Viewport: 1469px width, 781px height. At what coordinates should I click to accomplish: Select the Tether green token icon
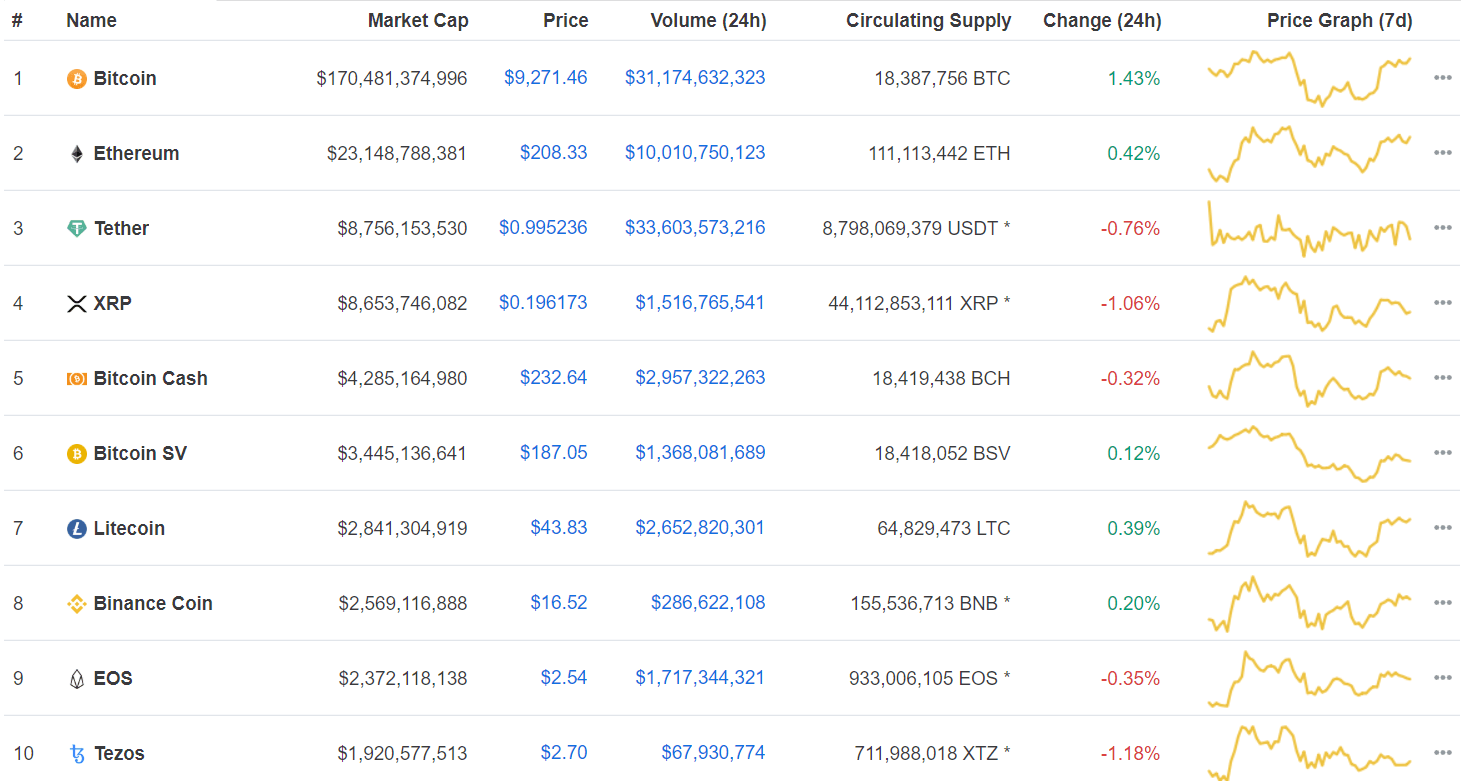pyautogui.click(x=76, y=228)
